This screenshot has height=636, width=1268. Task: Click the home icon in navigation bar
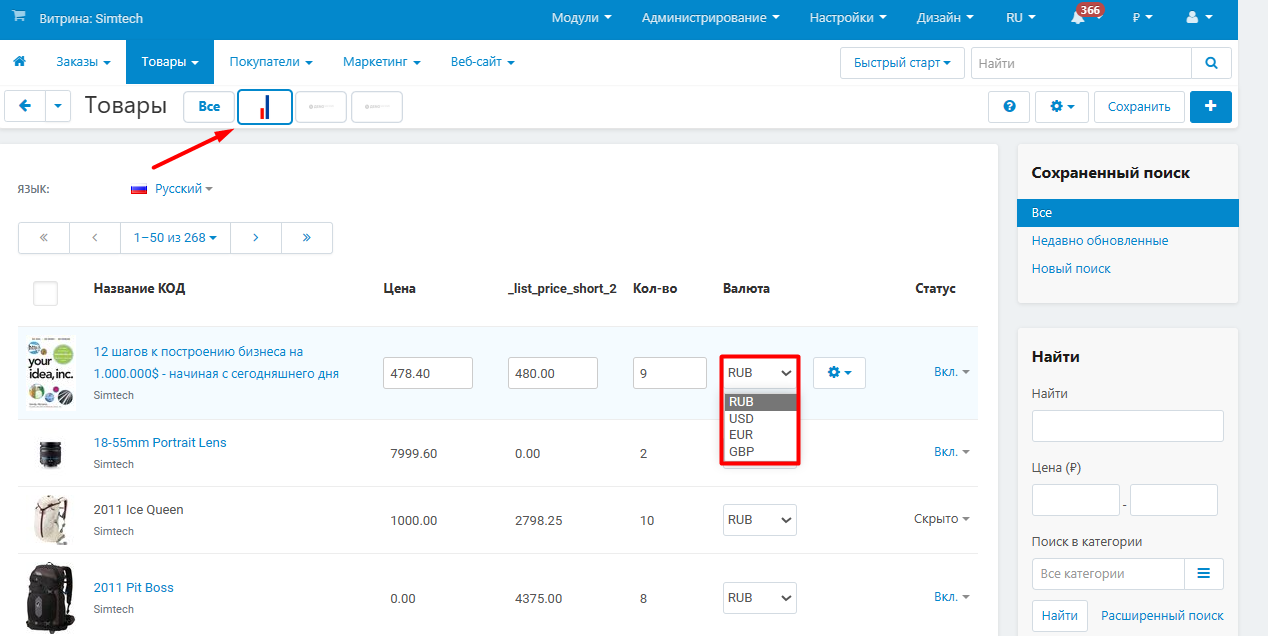(x=19, y=62)
